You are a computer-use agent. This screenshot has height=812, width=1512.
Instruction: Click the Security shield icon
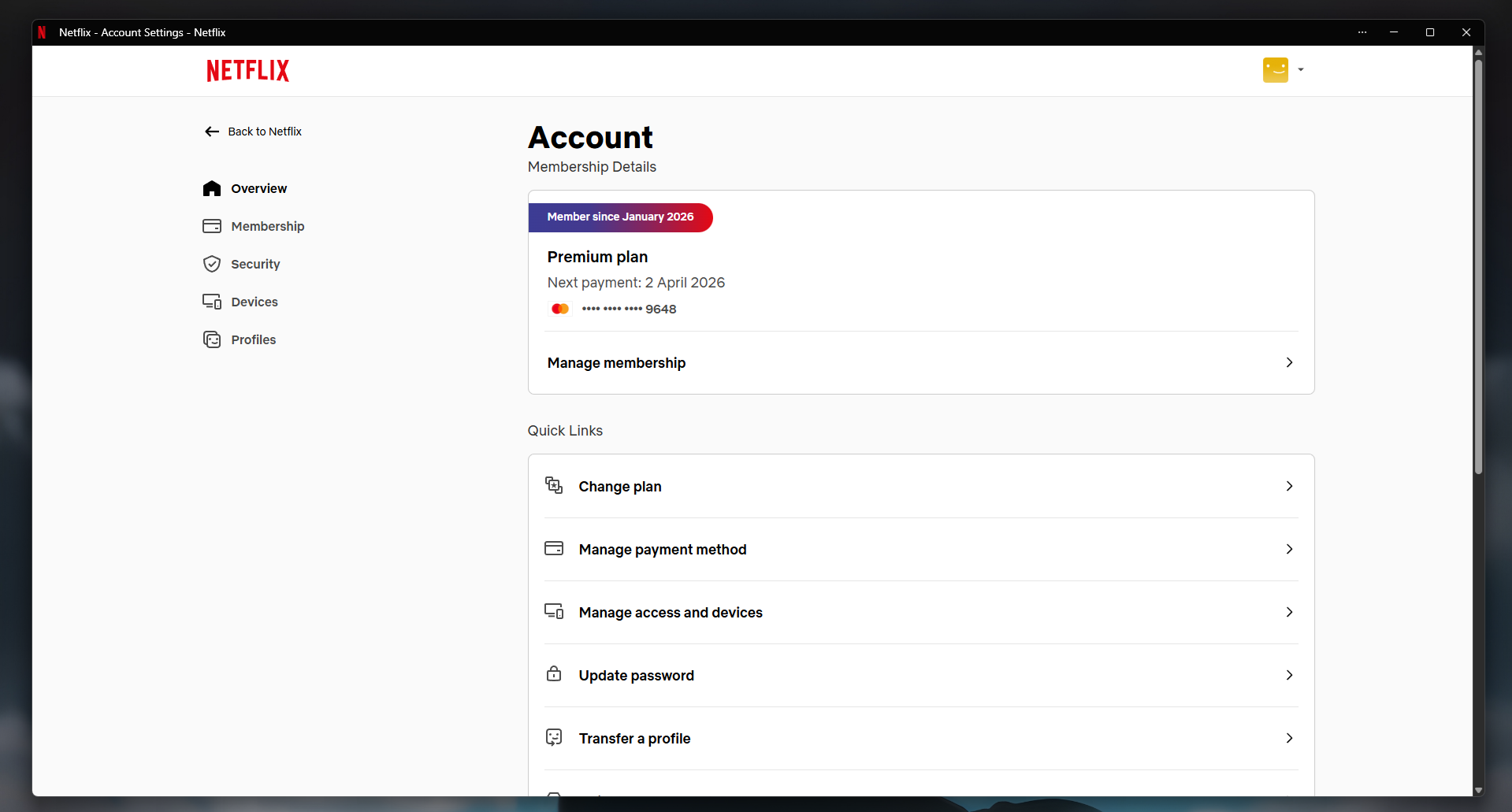click(212, 265)
